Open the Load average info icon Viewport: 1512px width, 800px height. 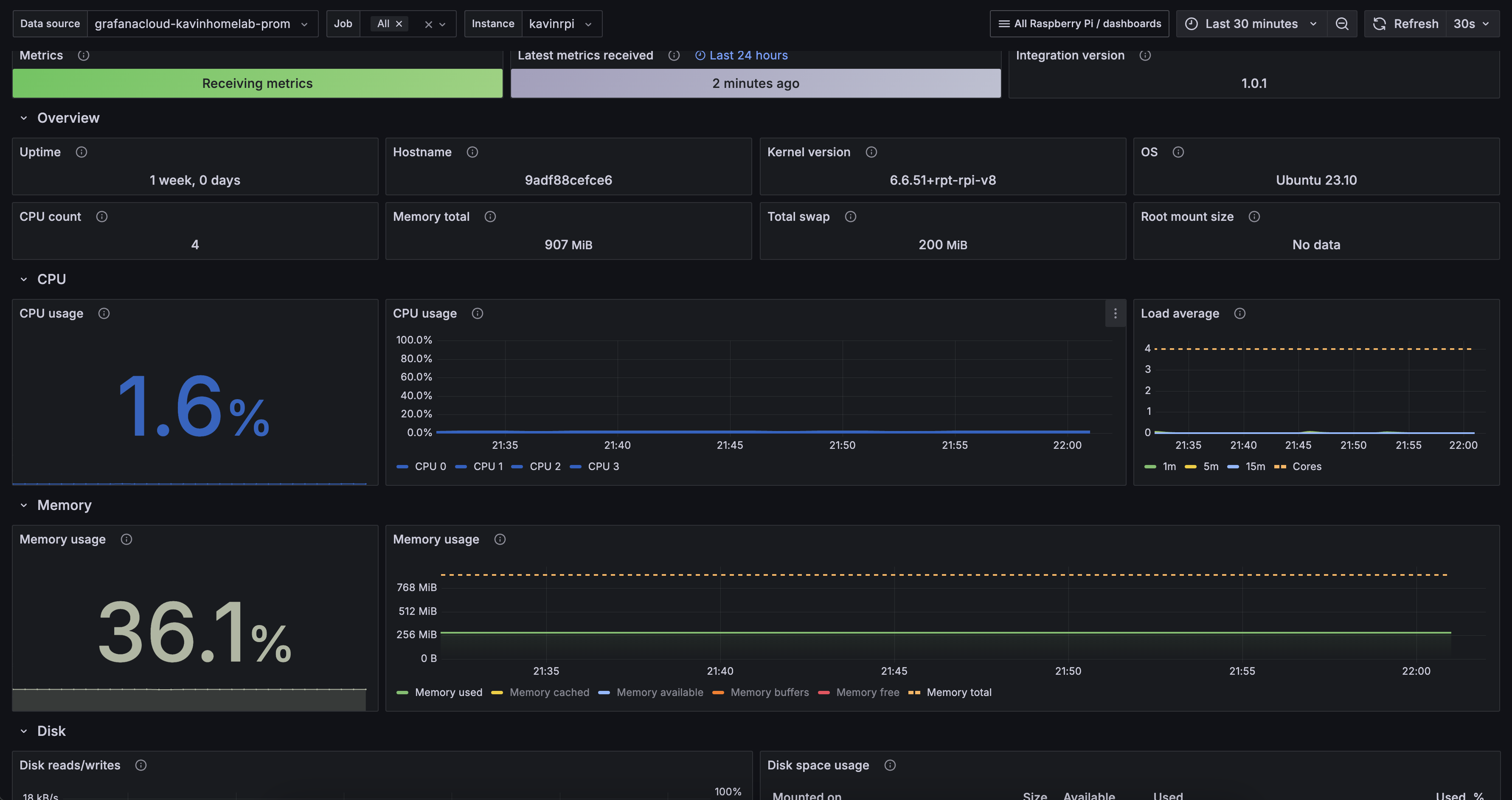[1240, 314]
